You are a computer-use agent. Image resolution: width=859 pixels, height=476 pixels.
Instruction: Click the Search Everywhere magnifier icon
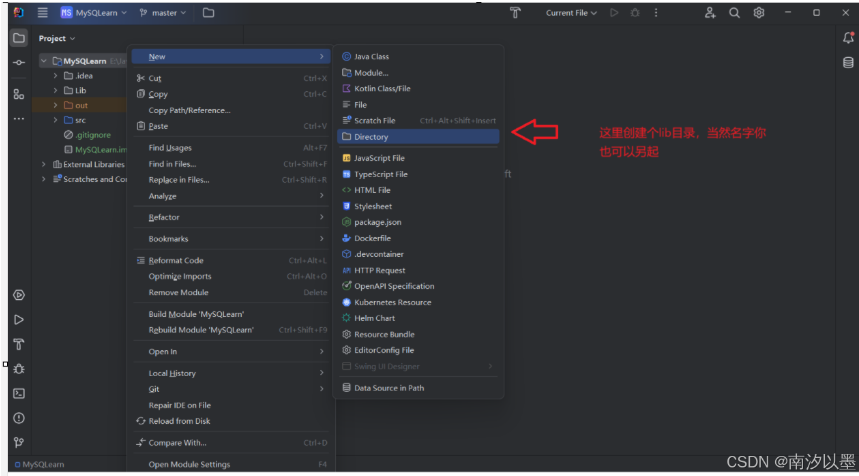coord(734,13)
